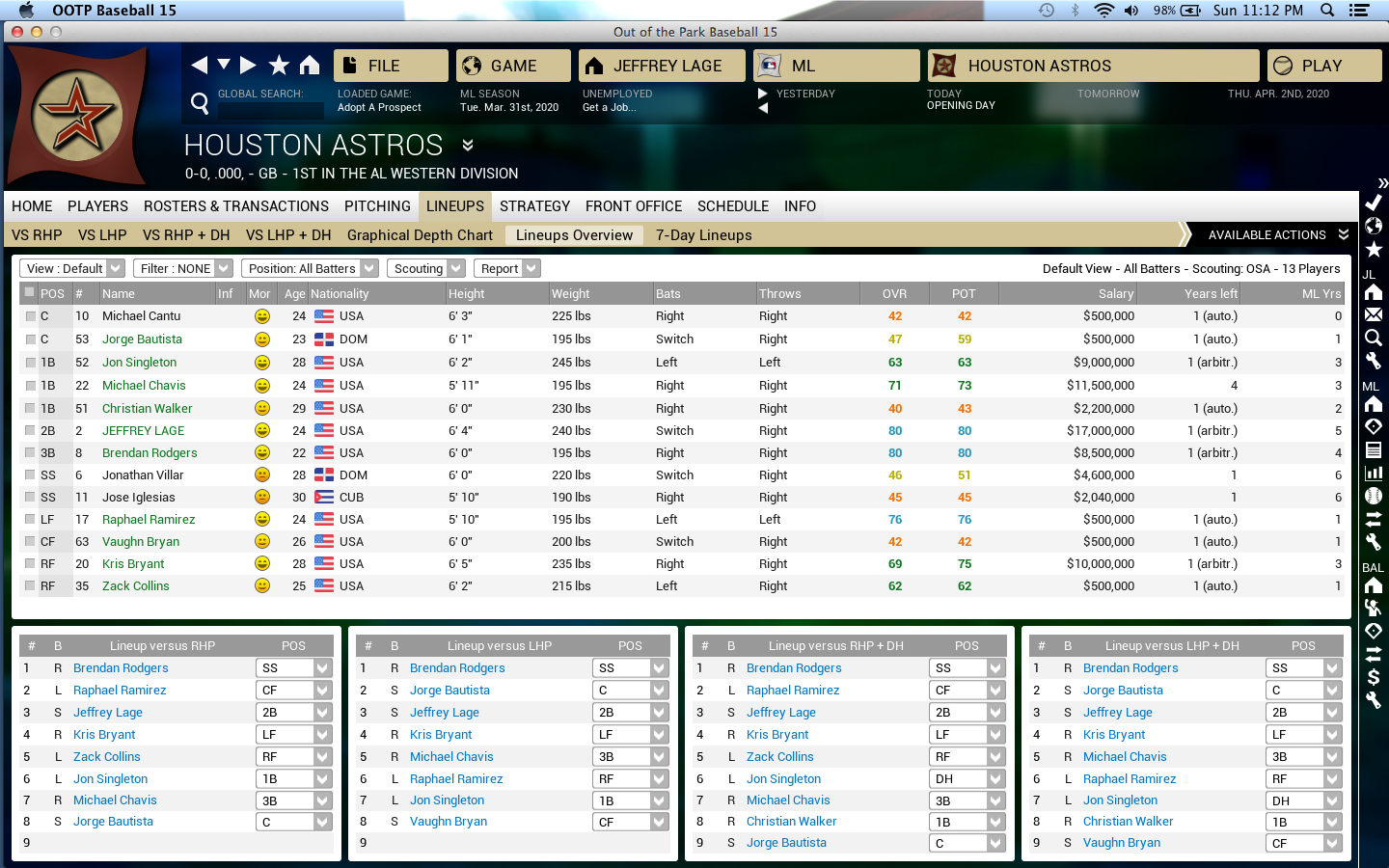Screen dimensions: 1389x868
Task: Open the 7-Day Lineups subtab
Action: coord(703,235)
